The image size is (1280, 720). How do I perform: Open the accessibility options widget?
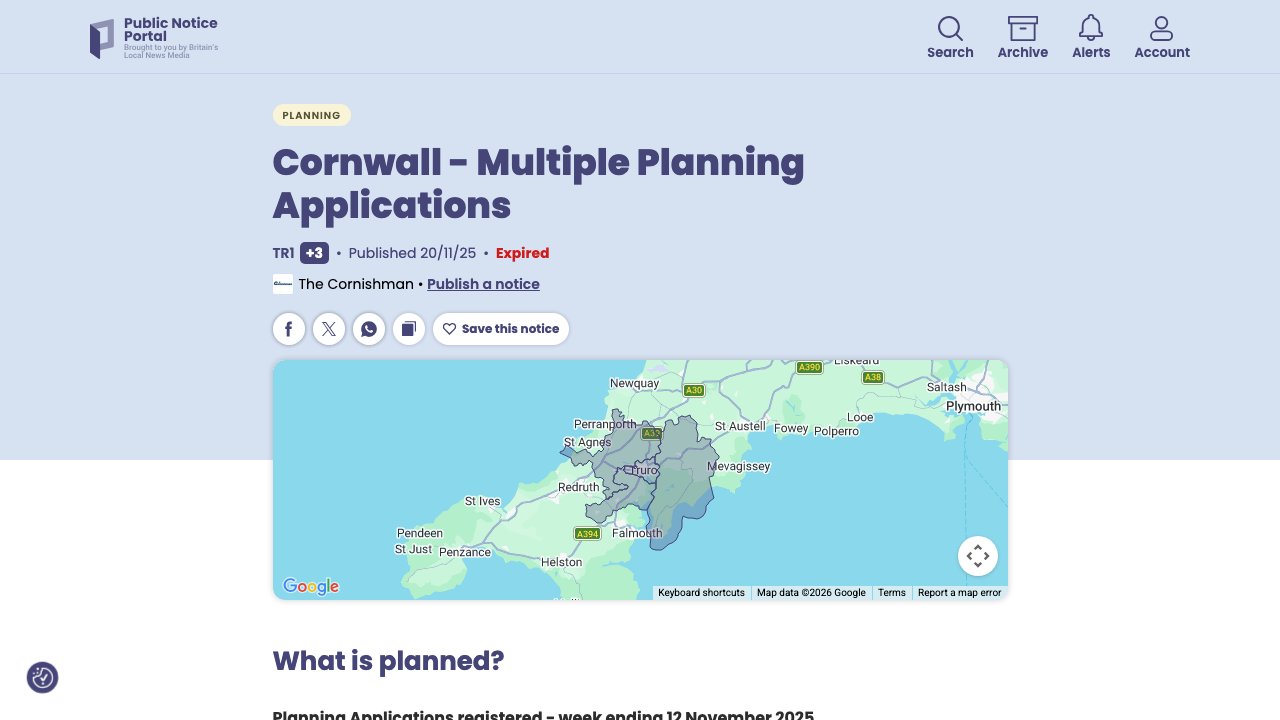[x=41, y=677]
